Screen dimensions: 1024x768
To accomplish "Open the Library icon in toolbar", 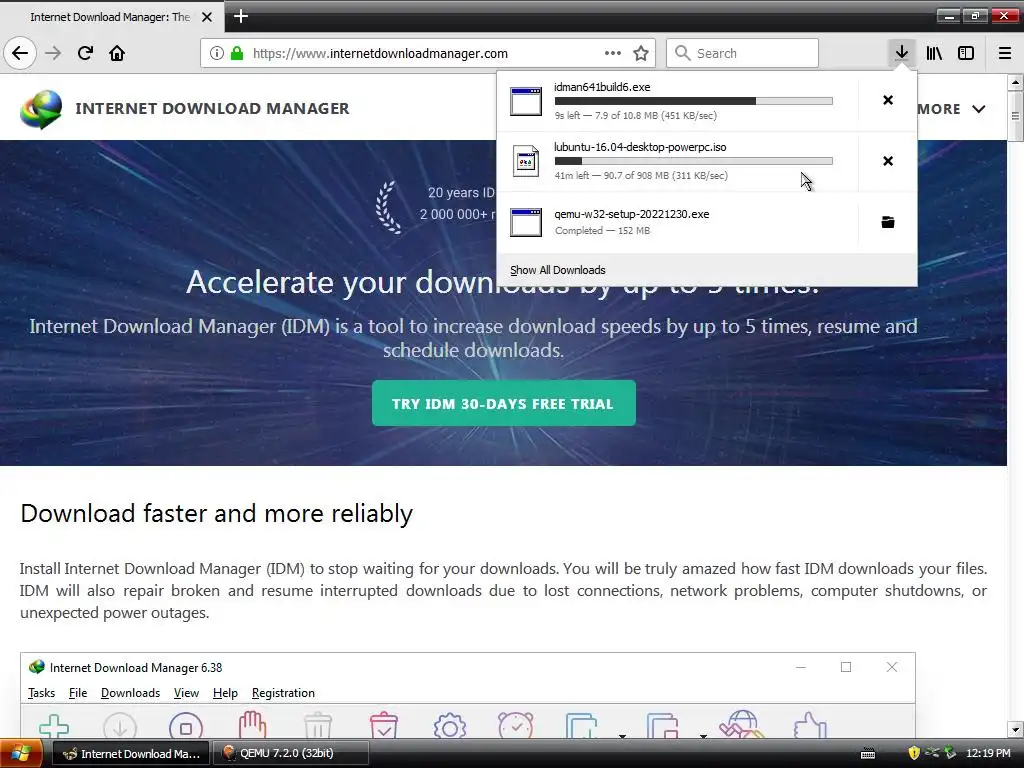I will click(934, 53).
